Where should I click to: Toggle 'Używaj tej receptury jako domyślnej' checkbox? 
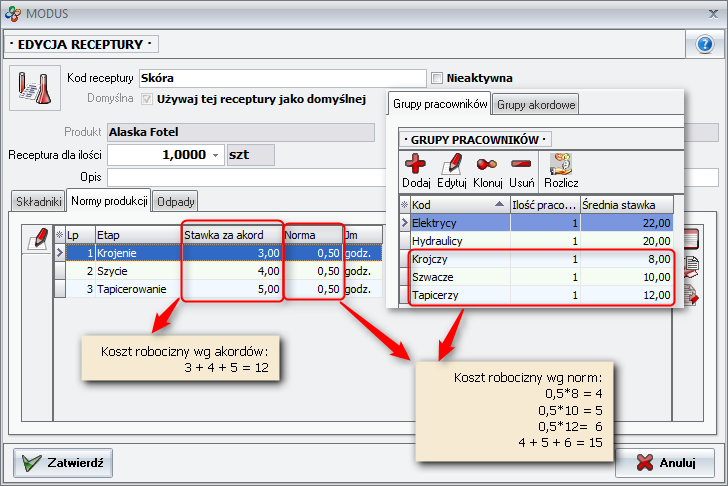(148, 99)
